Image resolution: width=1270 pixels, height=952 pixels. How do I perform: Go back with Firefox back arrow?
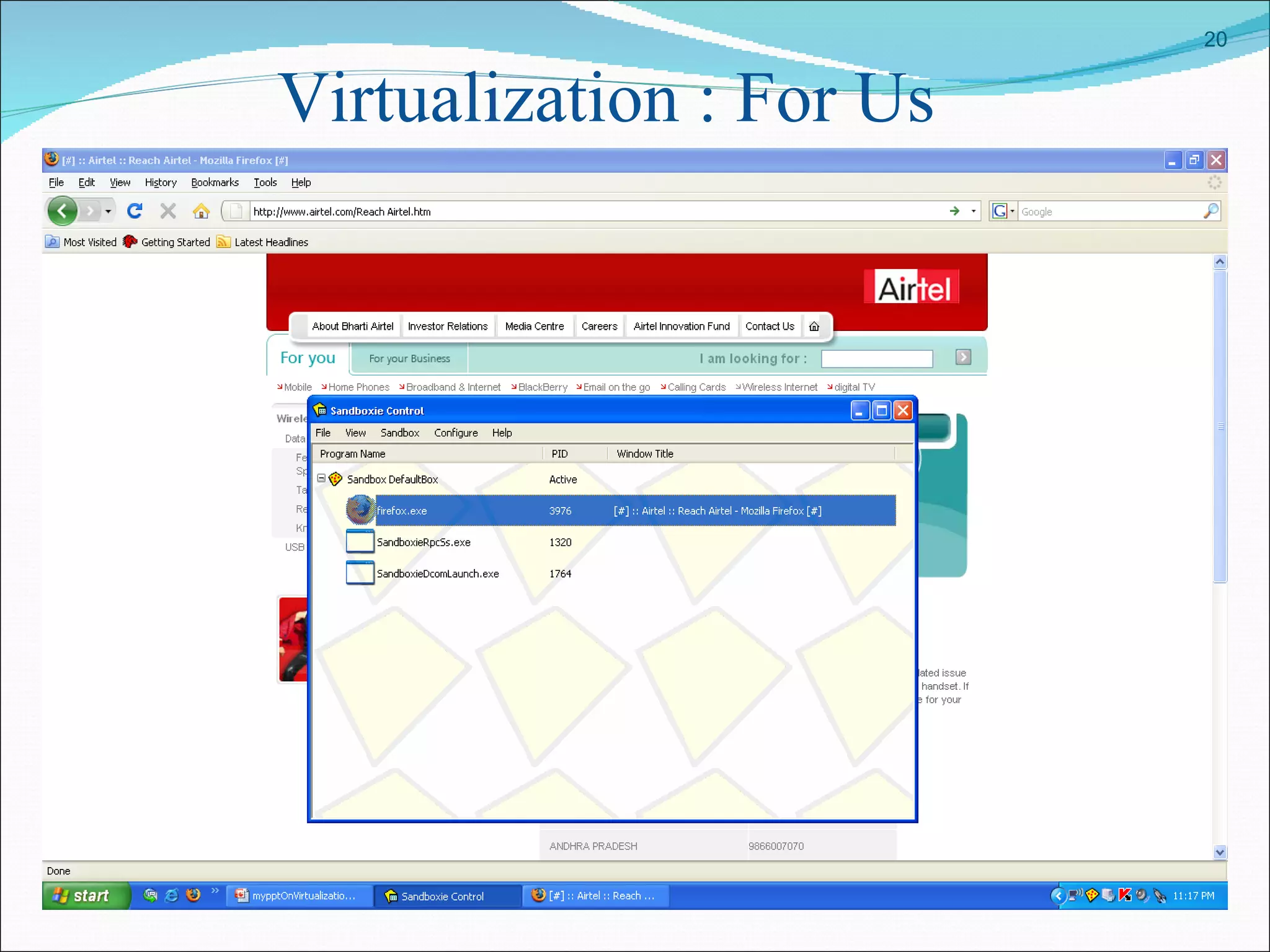click(x=63, y=211)
